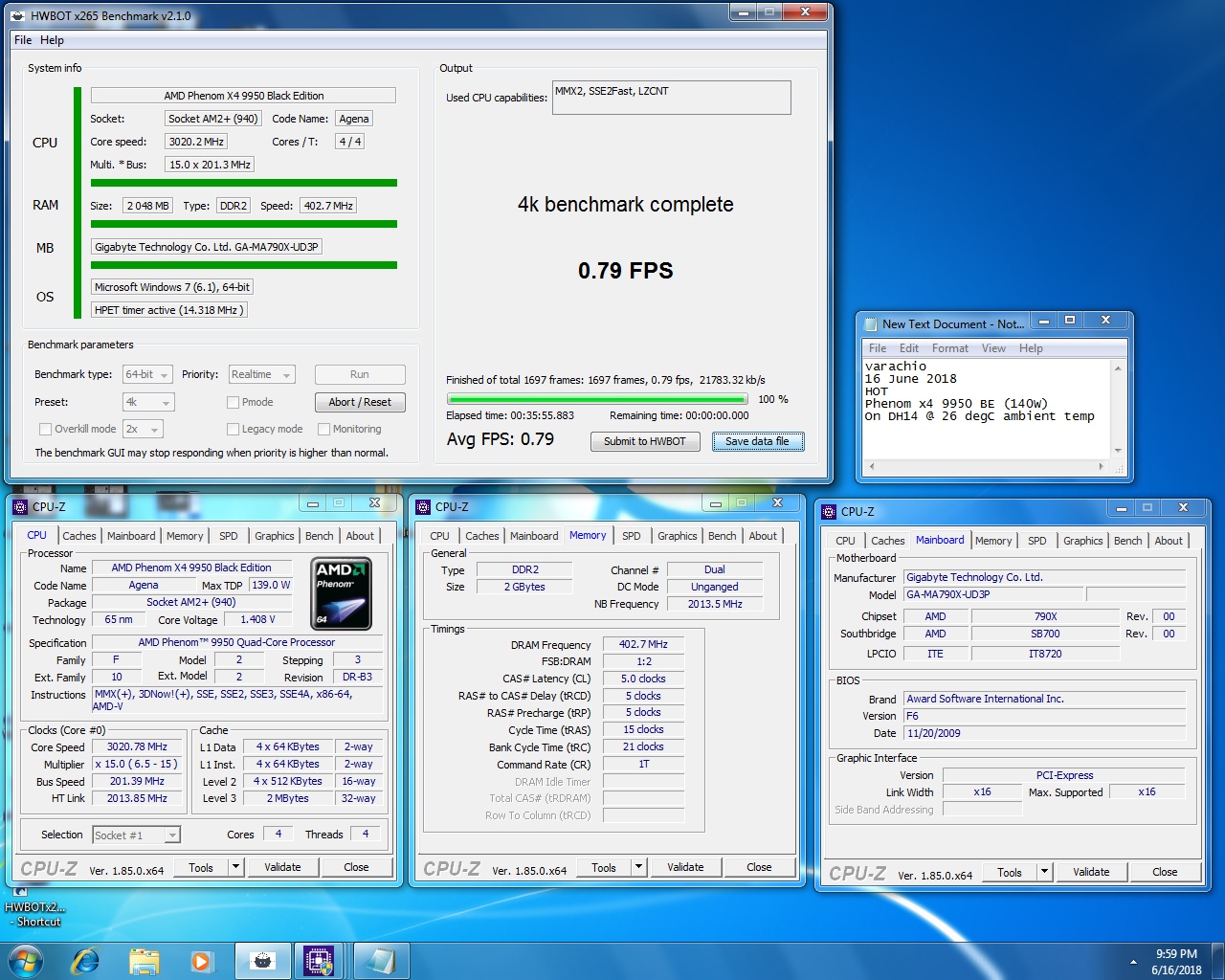
Task: Click Tools button in CPU-Z Mainboard window
Action: click(1010, 872)
